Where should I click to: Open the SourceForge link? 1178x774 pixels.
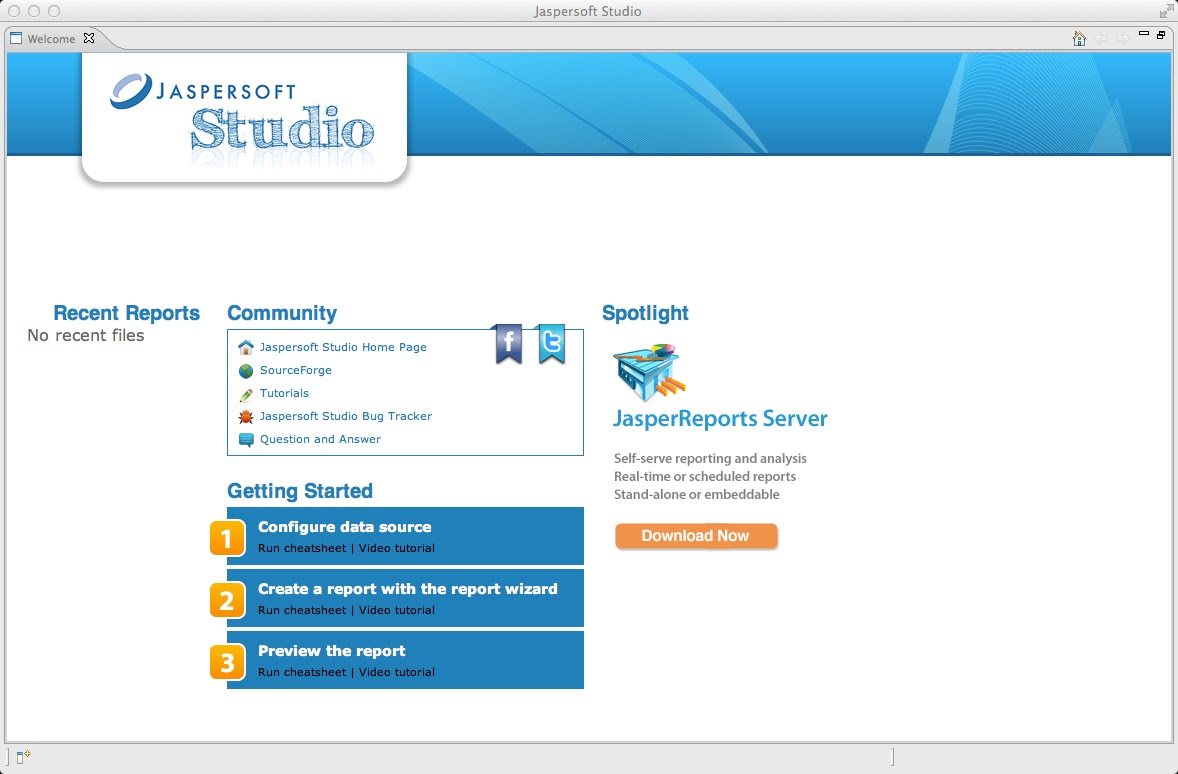click(295, 370)
